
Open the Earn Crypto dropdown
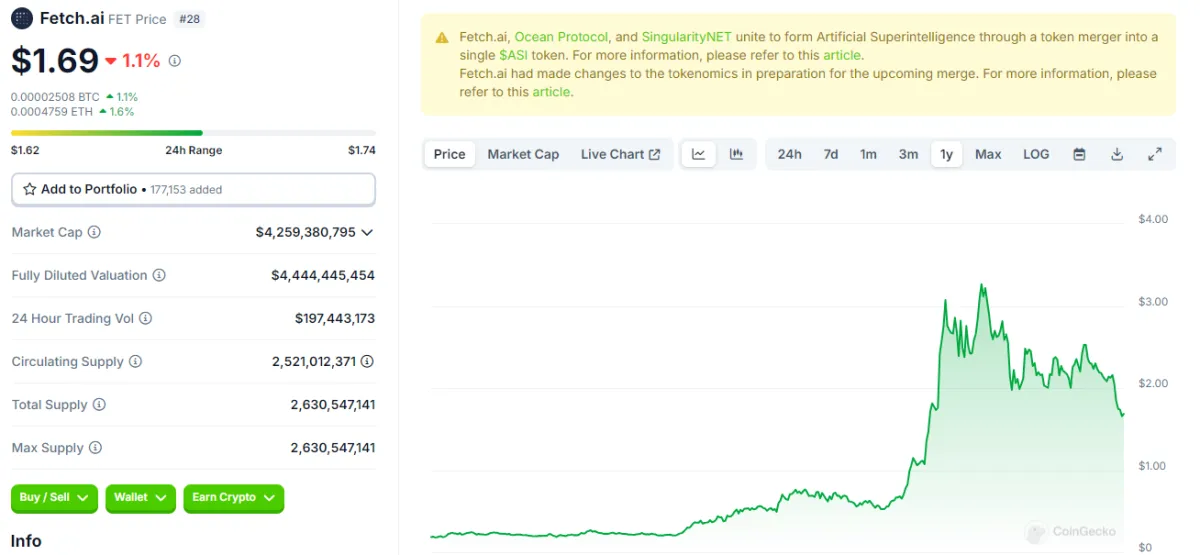(x=233, y=498)
